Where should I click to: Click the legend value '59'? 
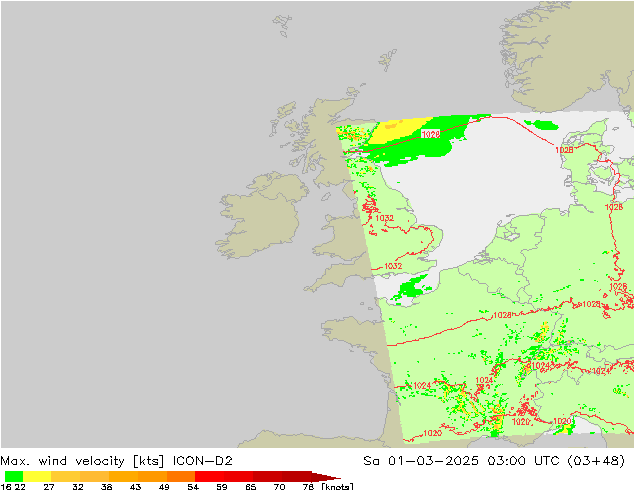click(x=222, y=486)
